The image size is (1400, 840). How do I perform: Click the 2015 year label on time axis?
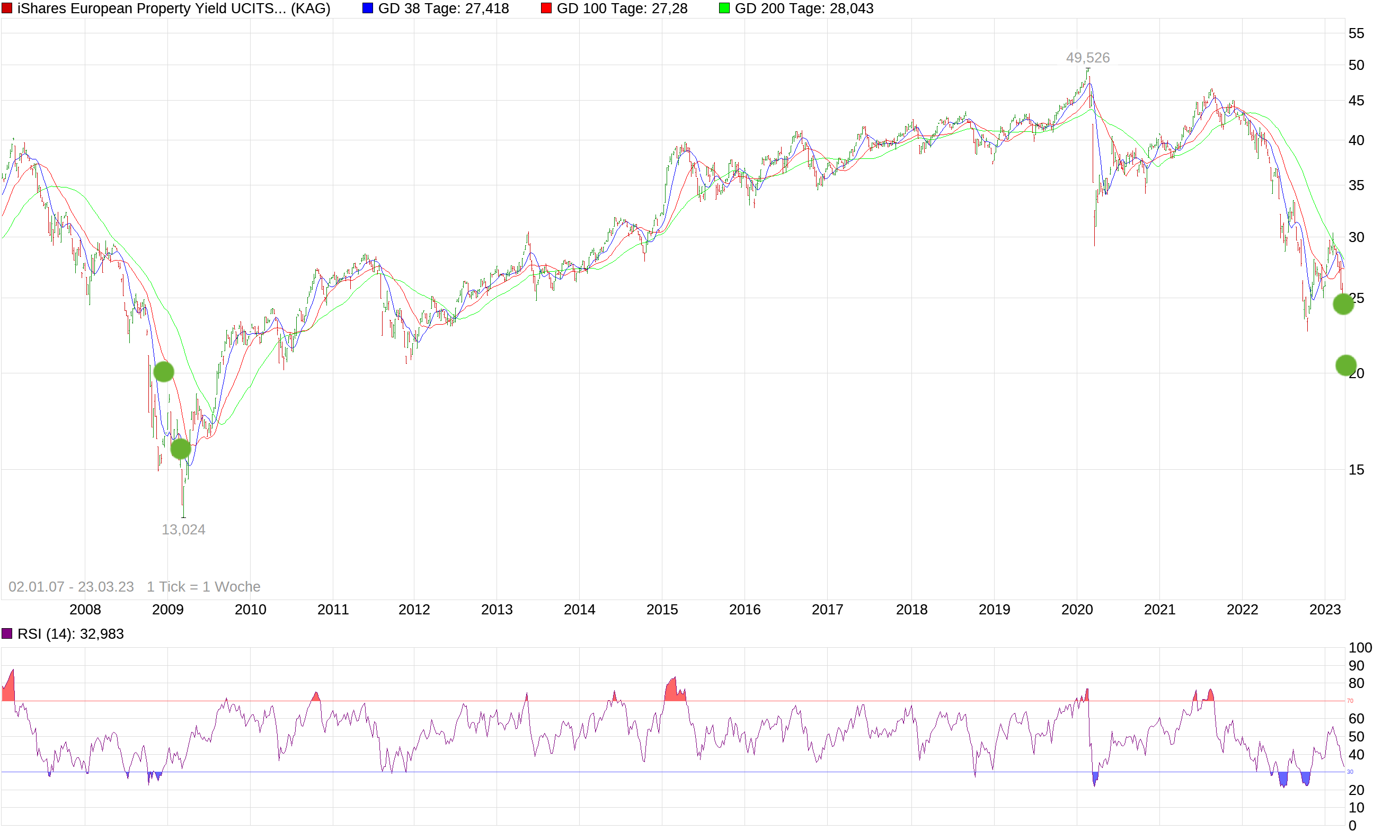pyautogui.click(x=661, y=610)
